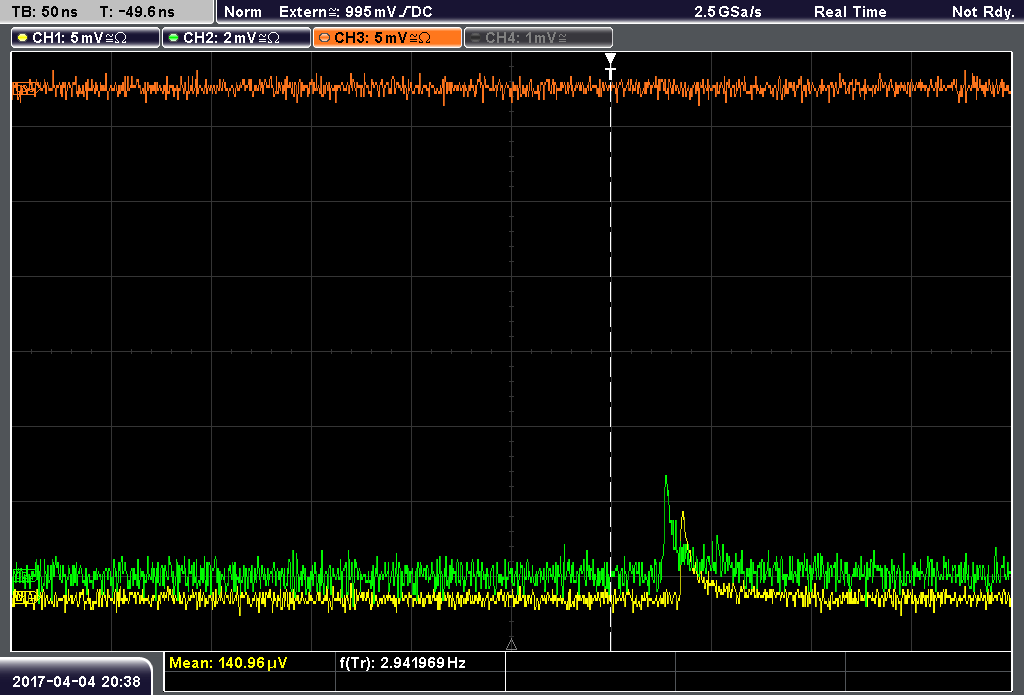Click the Real Time acquisition mode label
Screen dimensions: 1024x695
tap(850, 12)
